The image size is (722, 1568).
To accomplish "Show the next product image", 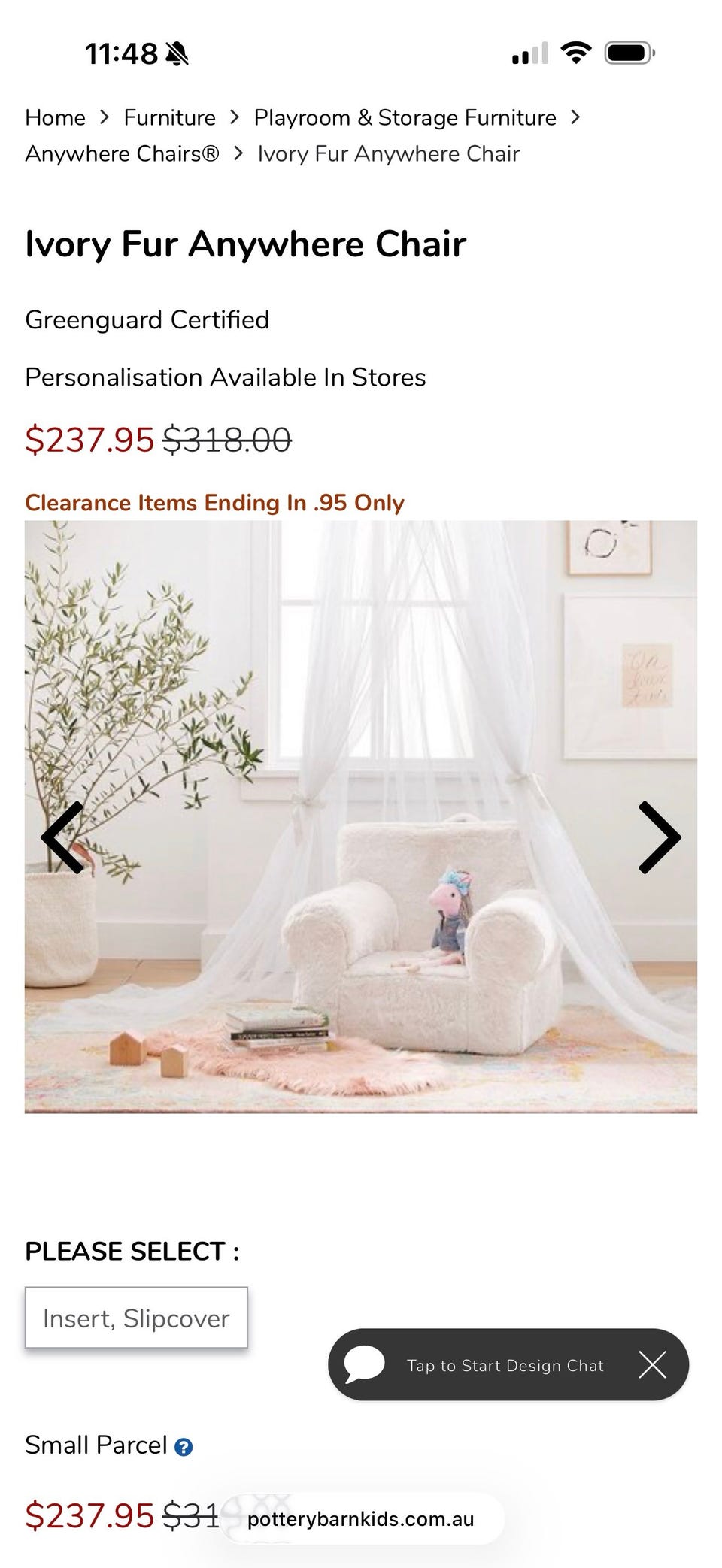I will 660,837.
